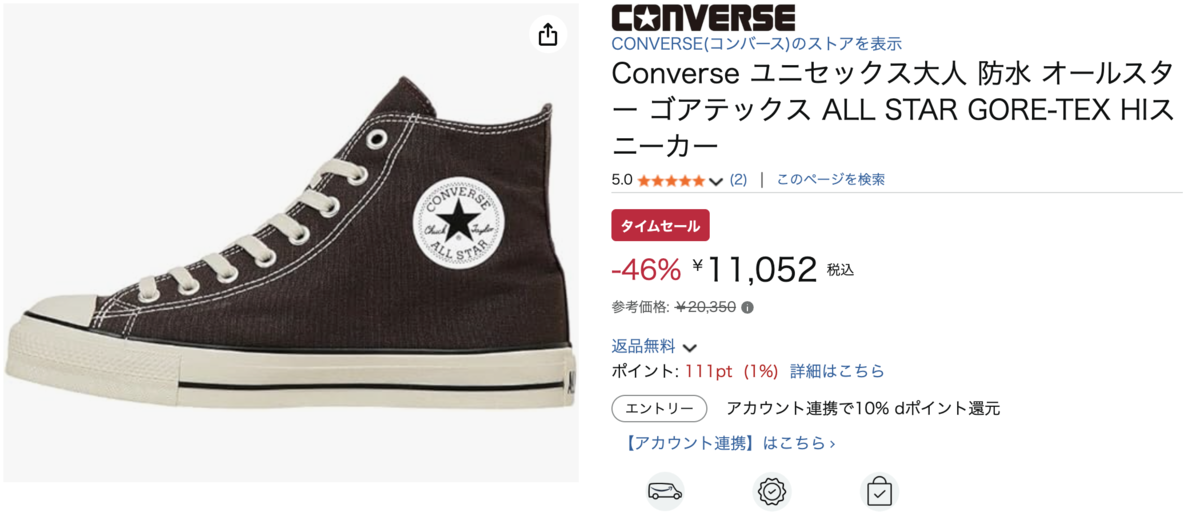Click the 5.0 rating number
1200x512 pixels.
(x=621, y=180)
